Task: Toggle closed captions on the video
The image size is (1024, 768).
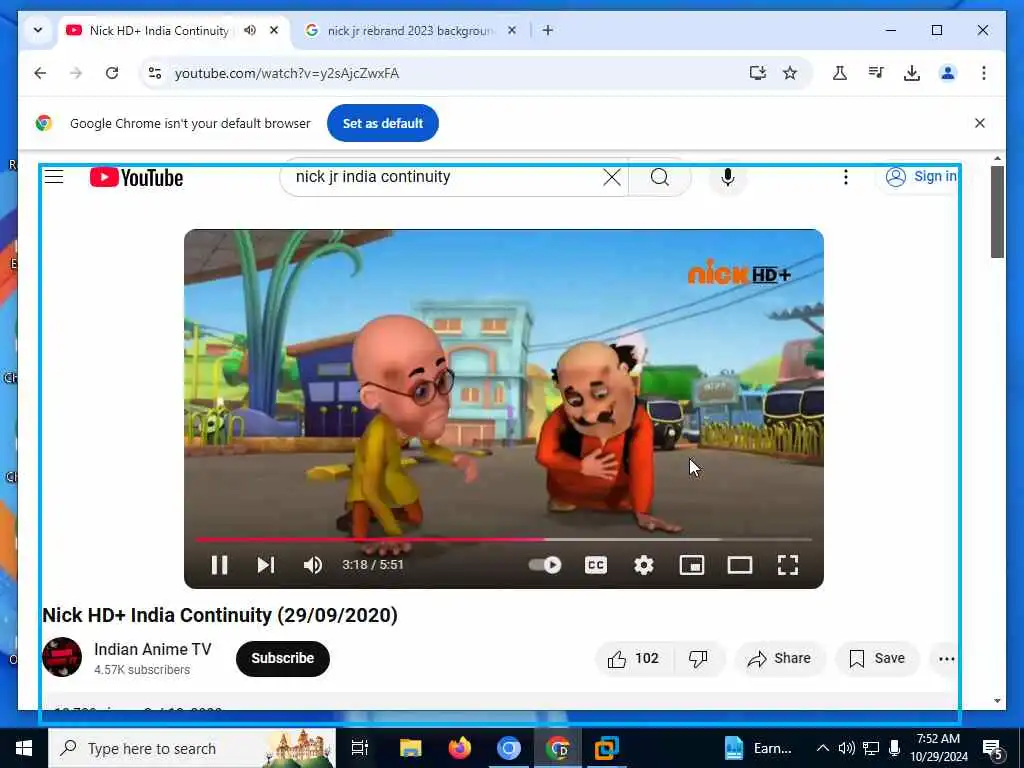Action: click(596, 565)
